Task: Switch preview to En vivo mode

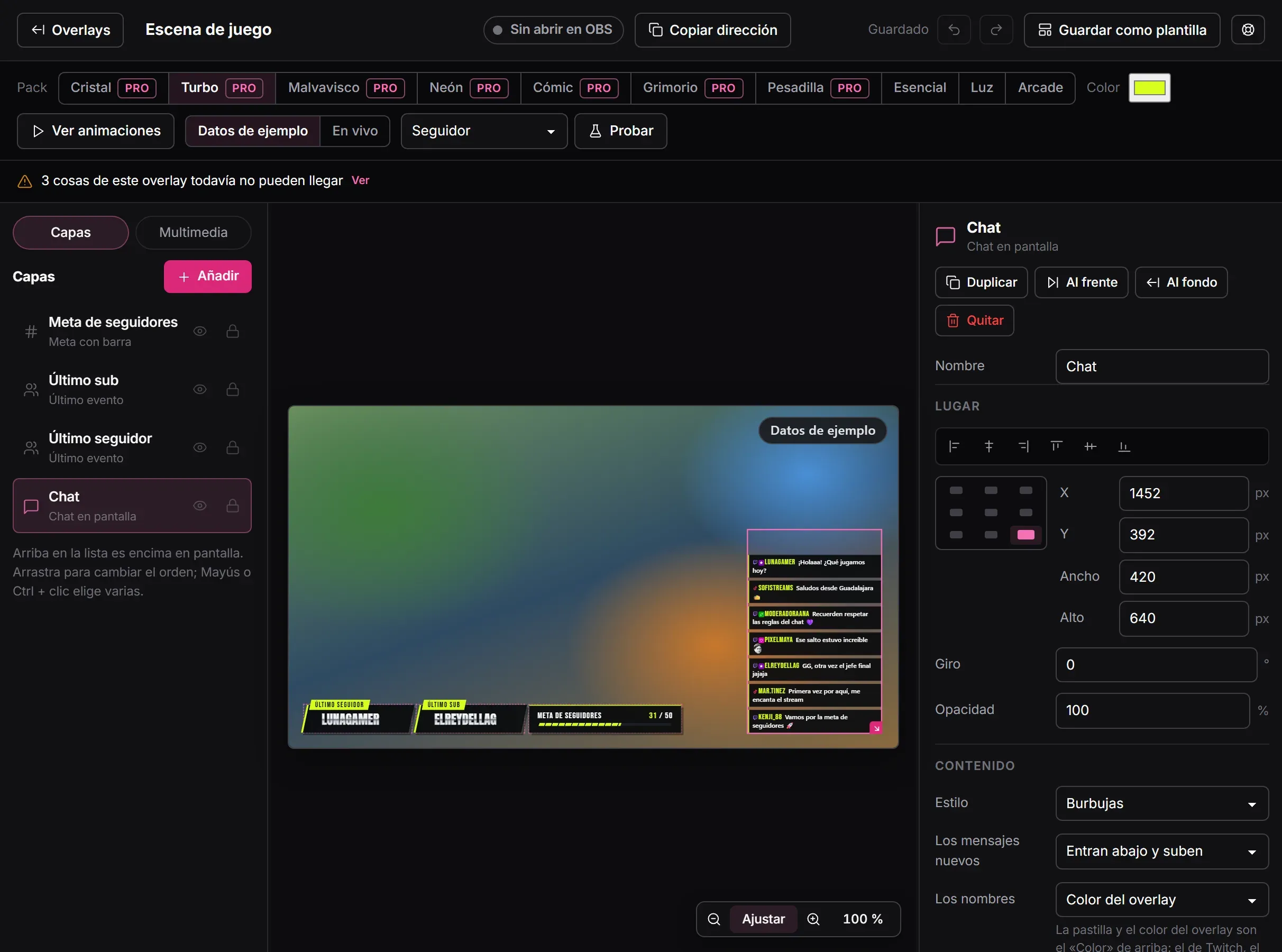Action: coord(355,131)
